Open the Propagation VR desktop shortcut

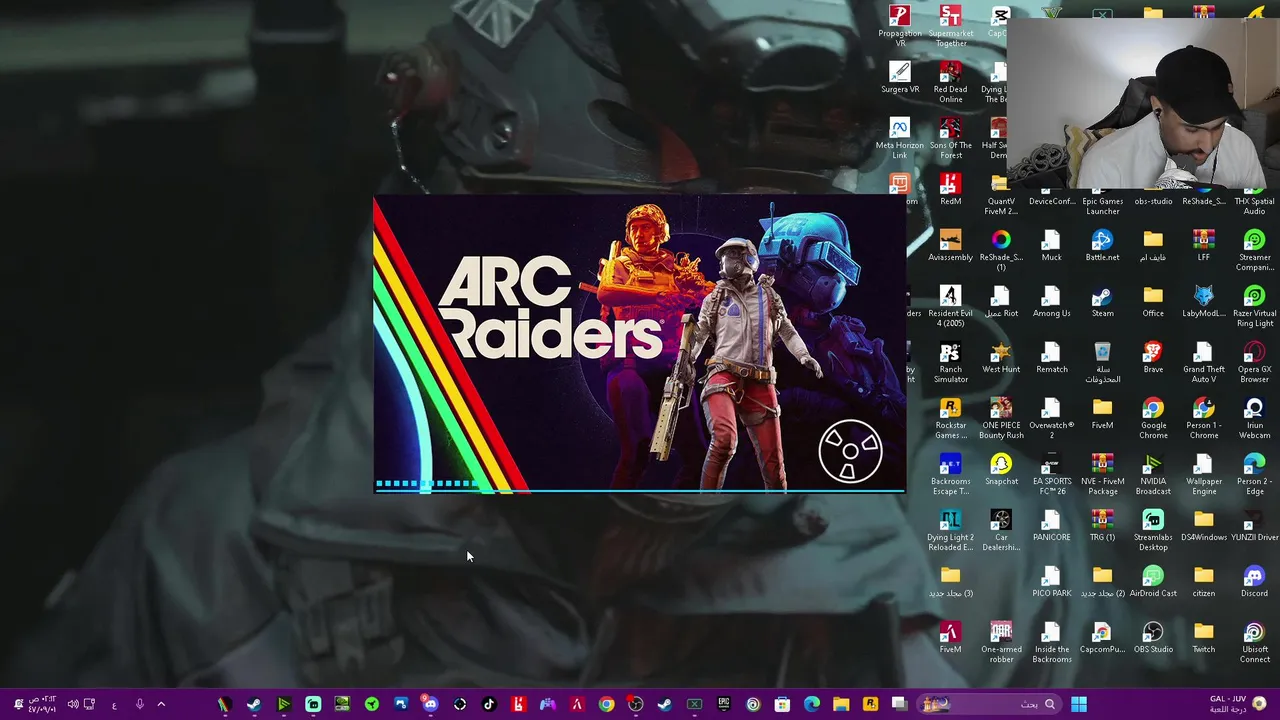click(900, 25)
